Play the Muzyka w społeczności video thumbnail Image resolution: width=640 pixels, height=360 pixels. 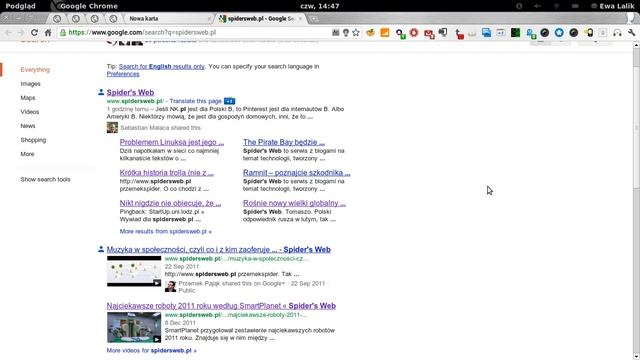coord(134,271)
